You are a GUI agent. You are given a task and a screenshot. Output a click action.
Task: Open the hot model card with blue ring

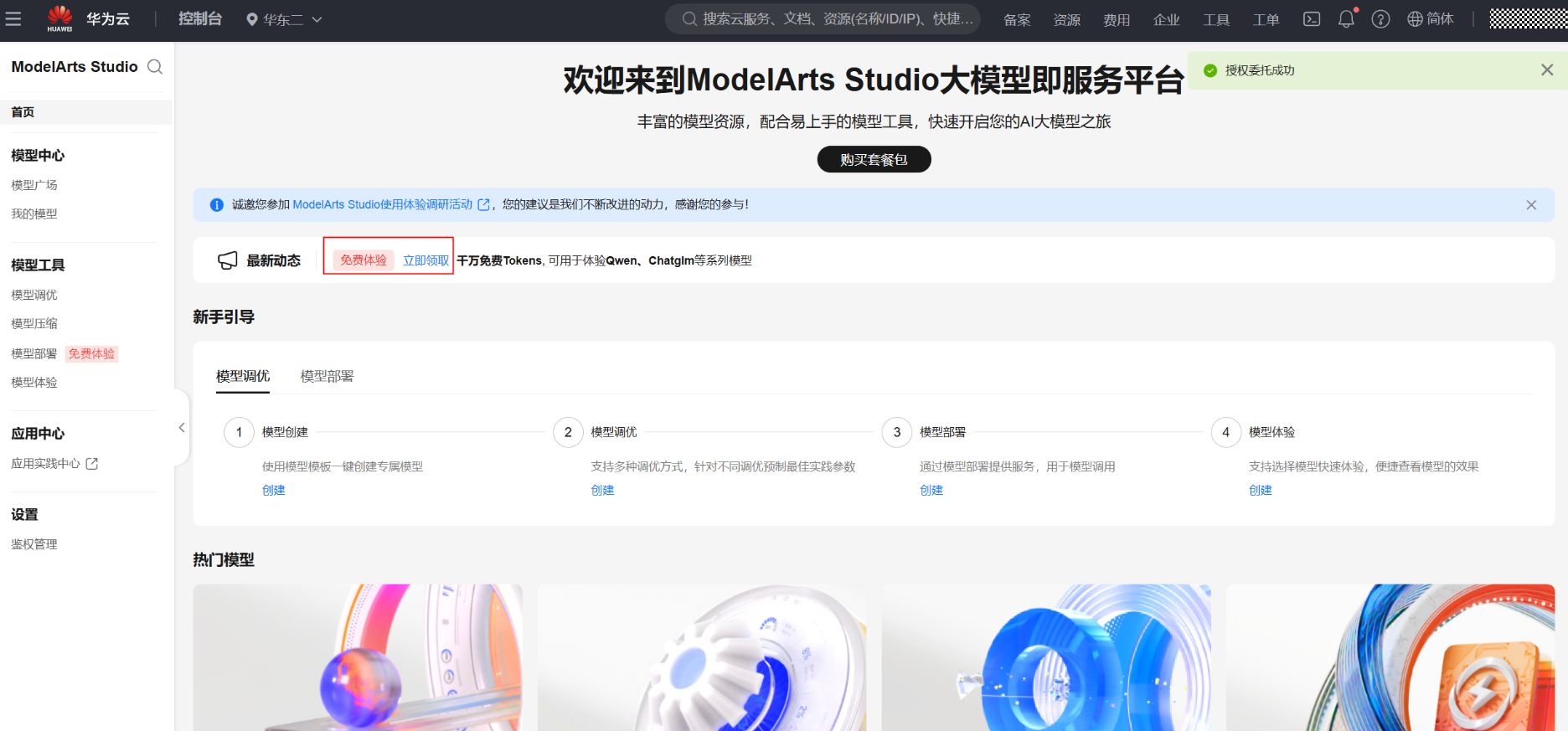tap(1046, 657)
